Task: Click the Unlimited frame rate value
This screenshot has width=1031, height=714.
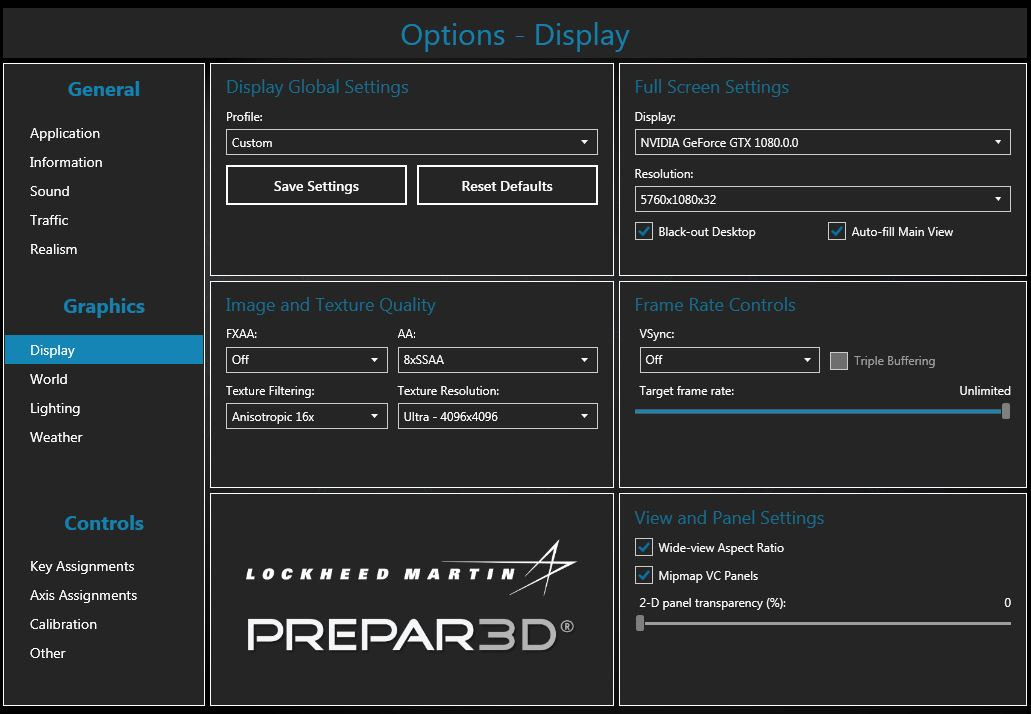Action: coord(984,391)
